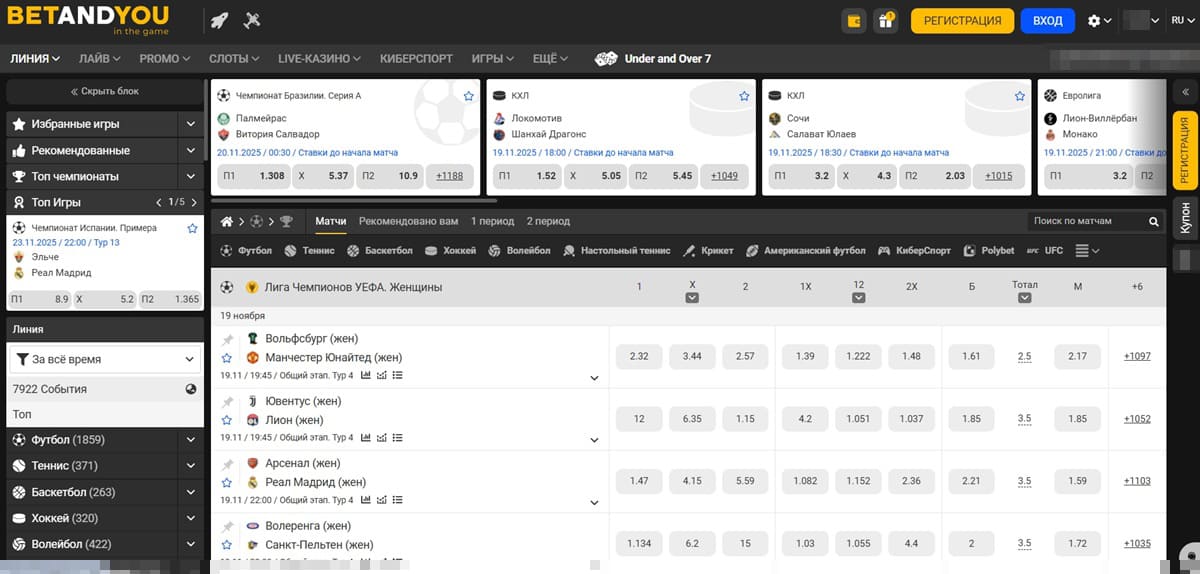Focus the Поиск по матчам search field

(1094, 221)
